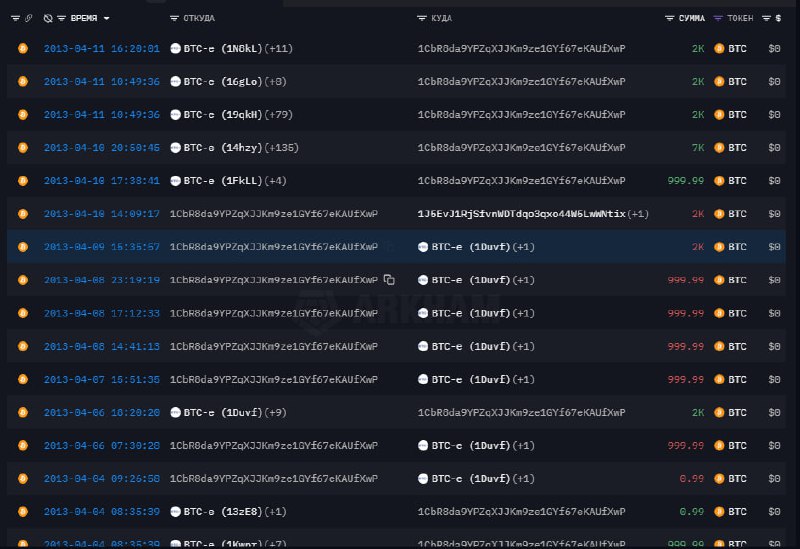Open transaction dated 2013-04-10 20:50:45
This screenshot has height=549, width=800.
(102, 147)
